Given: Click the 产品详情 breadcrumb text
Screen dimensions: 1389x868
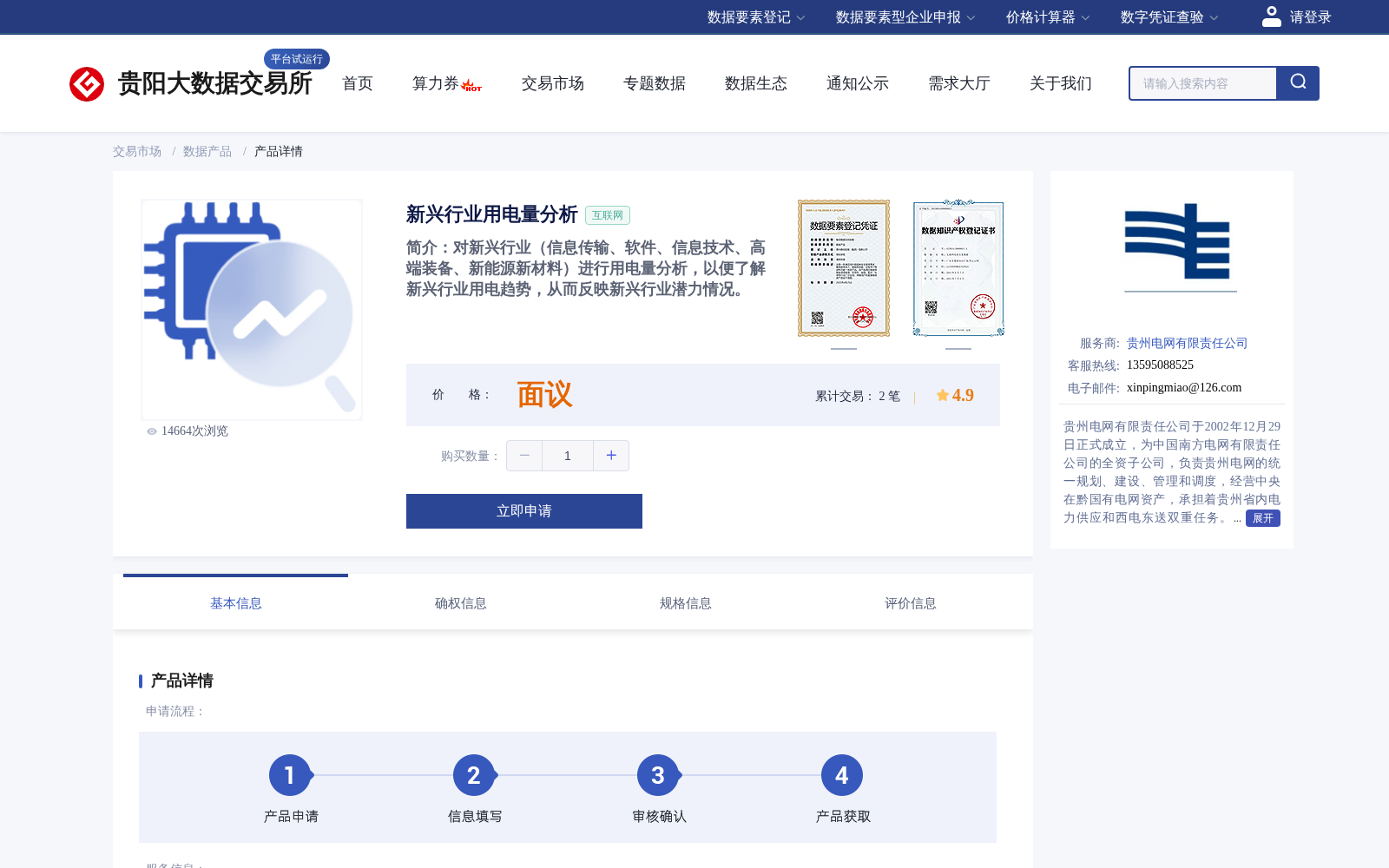Looking at the screenshot, I should click(279, 151).
